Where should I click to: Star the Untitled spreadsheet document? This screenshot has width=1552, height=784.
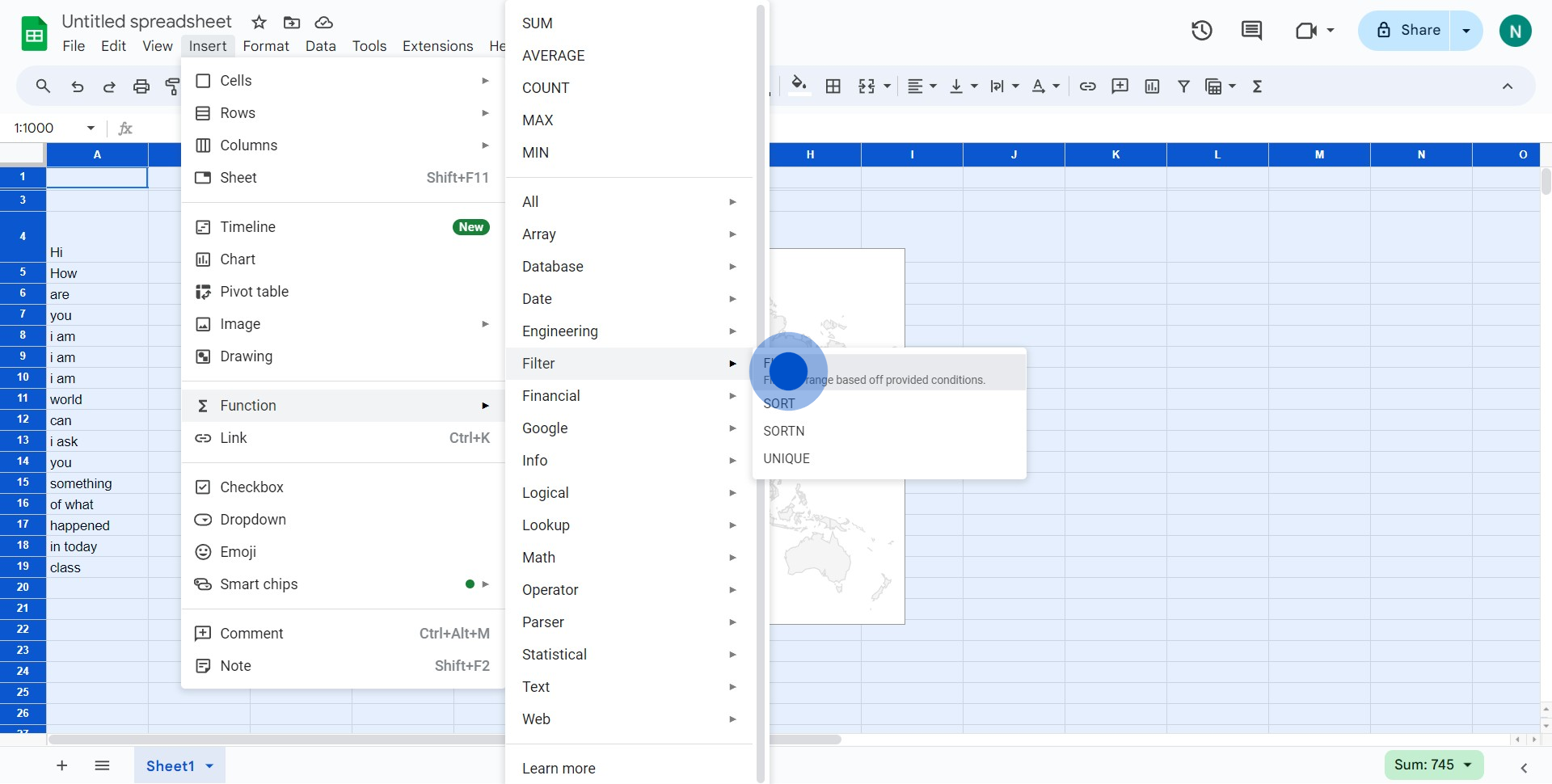[259, 22]
